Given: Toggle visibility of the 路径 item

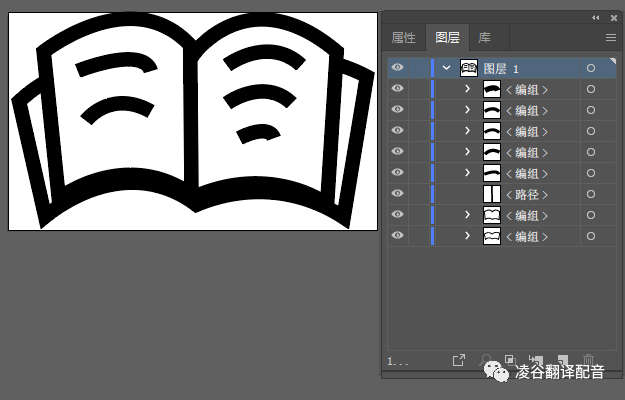Looking at the screenshot, I should click(x=398, y=194).
